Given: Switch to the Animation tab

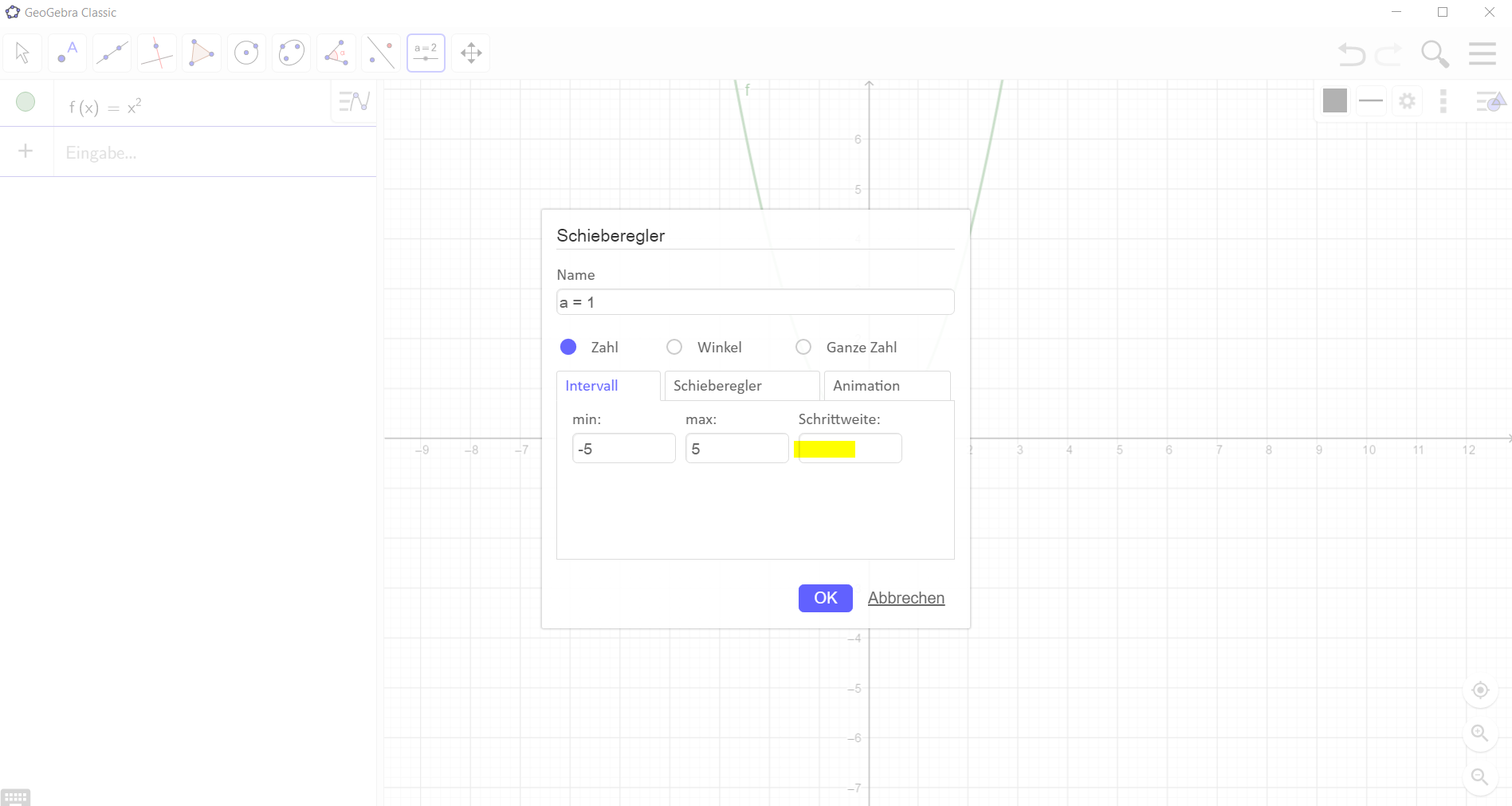Looking at the screenshot, I should (886, 386).
